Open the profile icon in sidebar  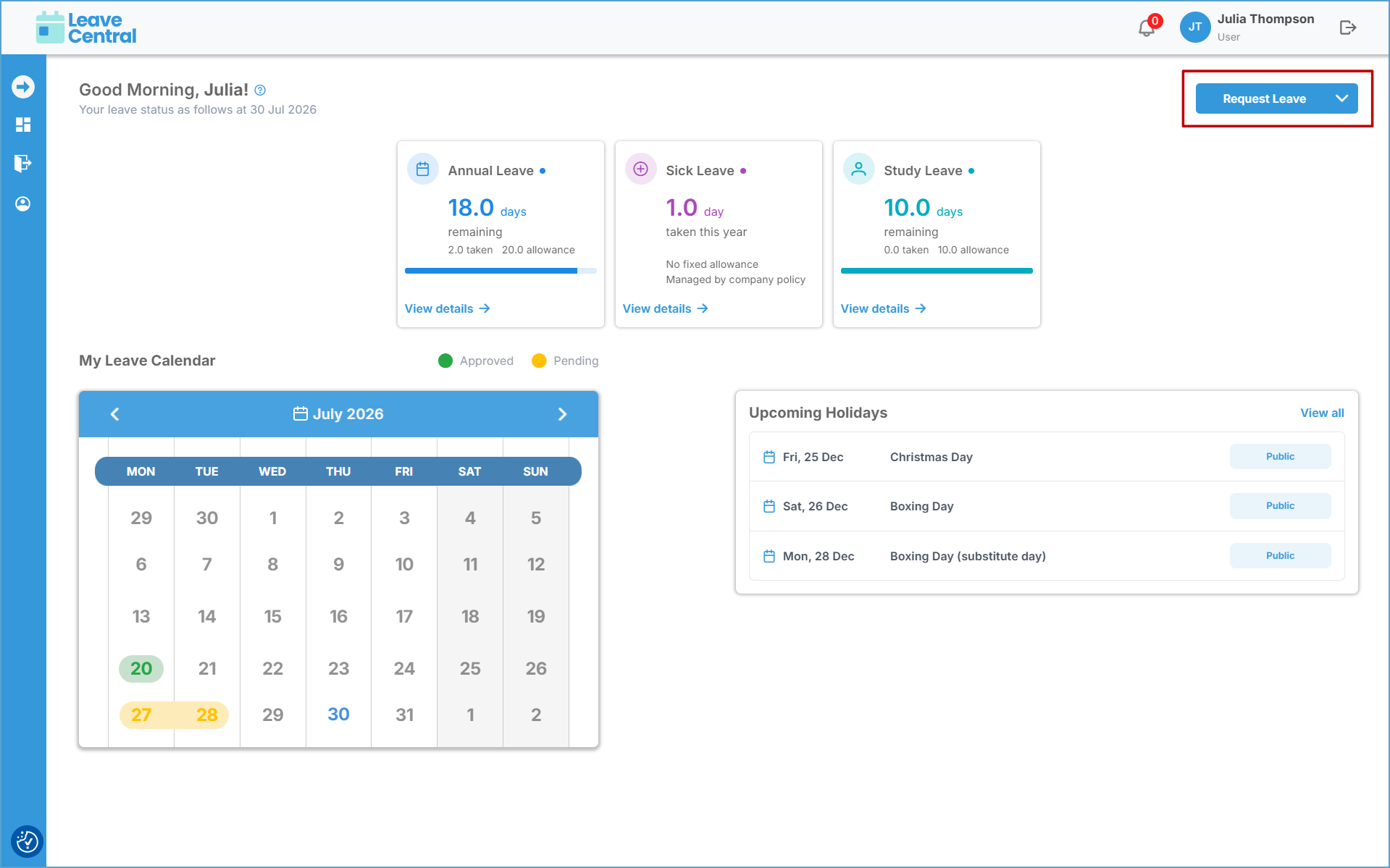[23, 204]
